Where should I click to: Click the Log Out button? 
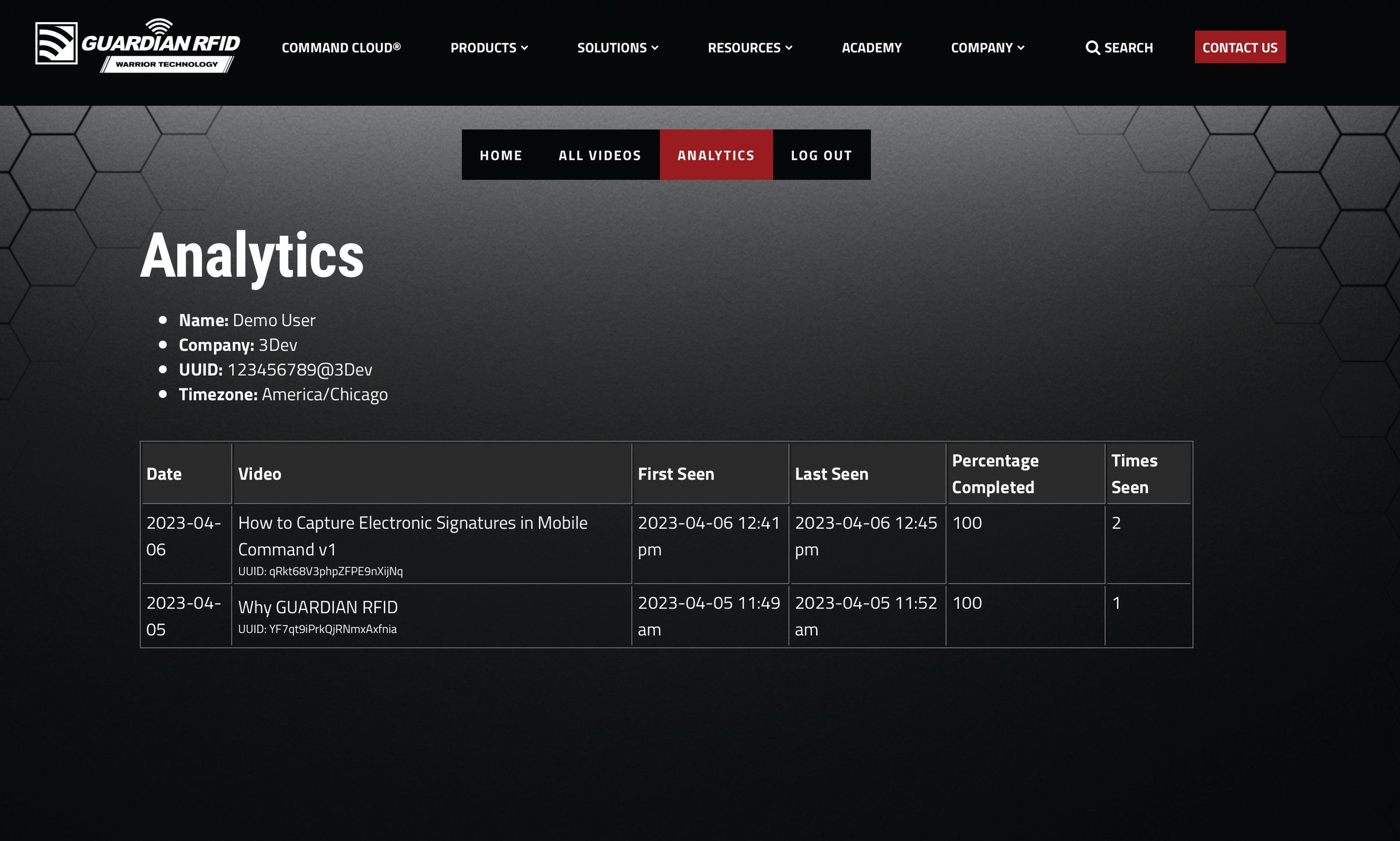(x=821, y=155)
